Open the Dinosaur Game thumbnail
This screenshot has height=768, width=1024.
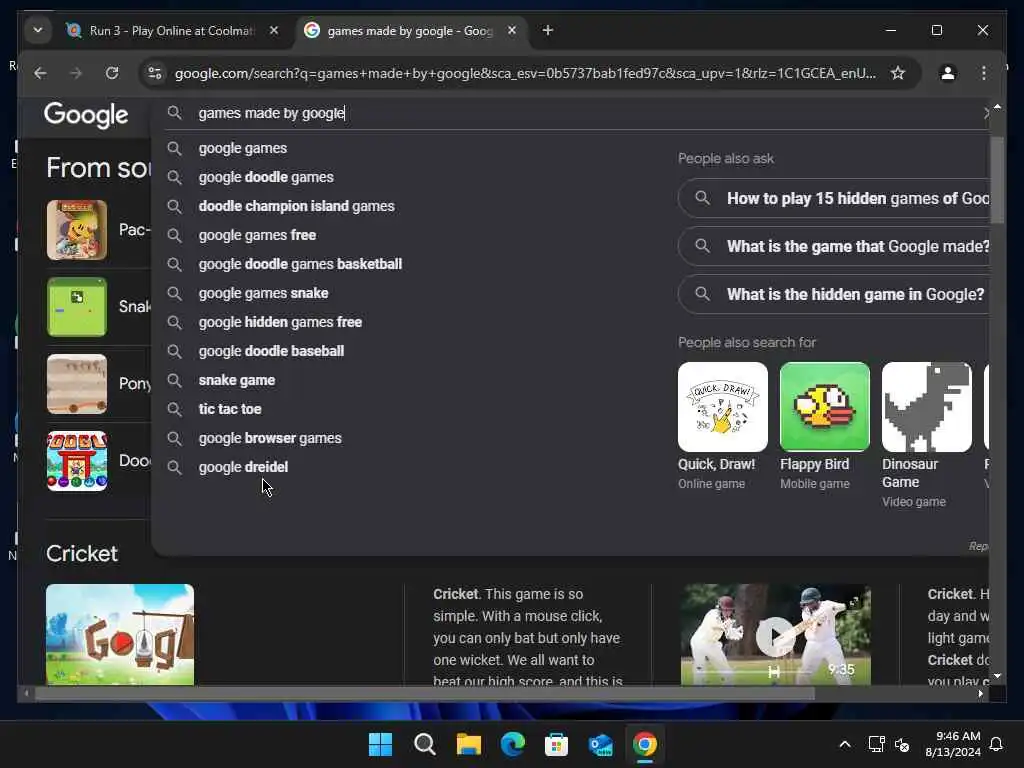tap(927, 407)
